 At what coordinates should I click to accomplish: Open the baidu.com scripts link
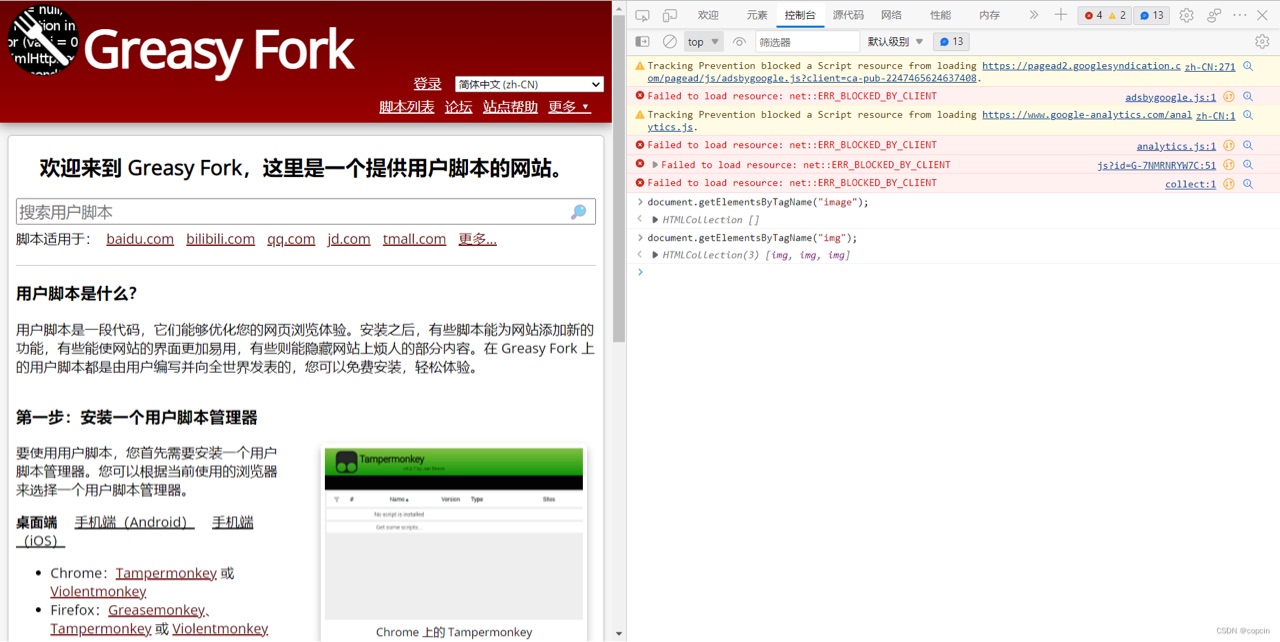(140, 239)
